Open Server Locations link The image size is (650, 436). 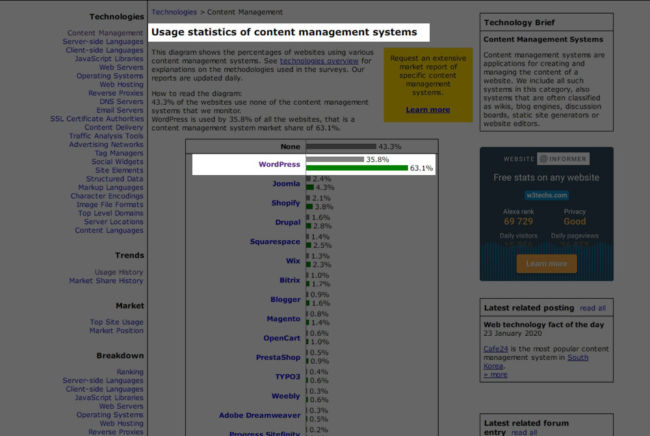tap(114, 222)
